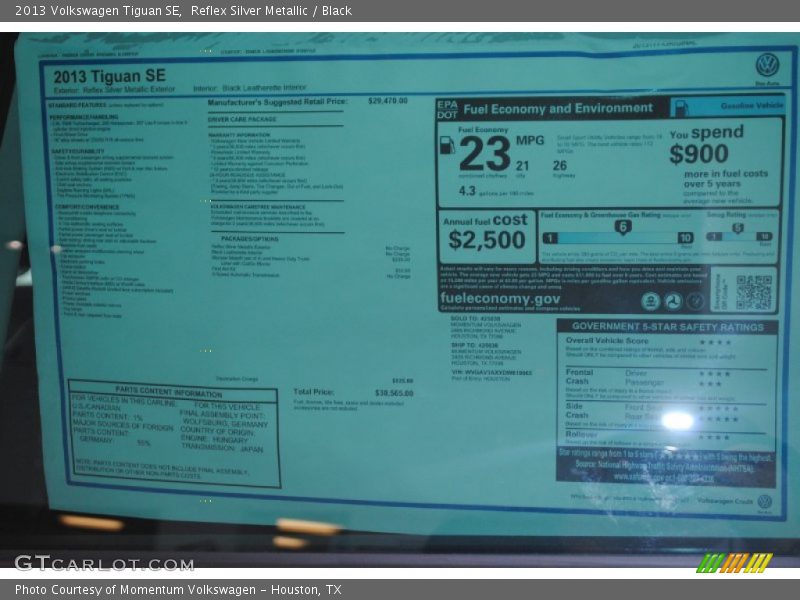This screenshot has width=800, height=600.
Task: Open the fueleconomy.gov link
Action: tap(500, 298)
